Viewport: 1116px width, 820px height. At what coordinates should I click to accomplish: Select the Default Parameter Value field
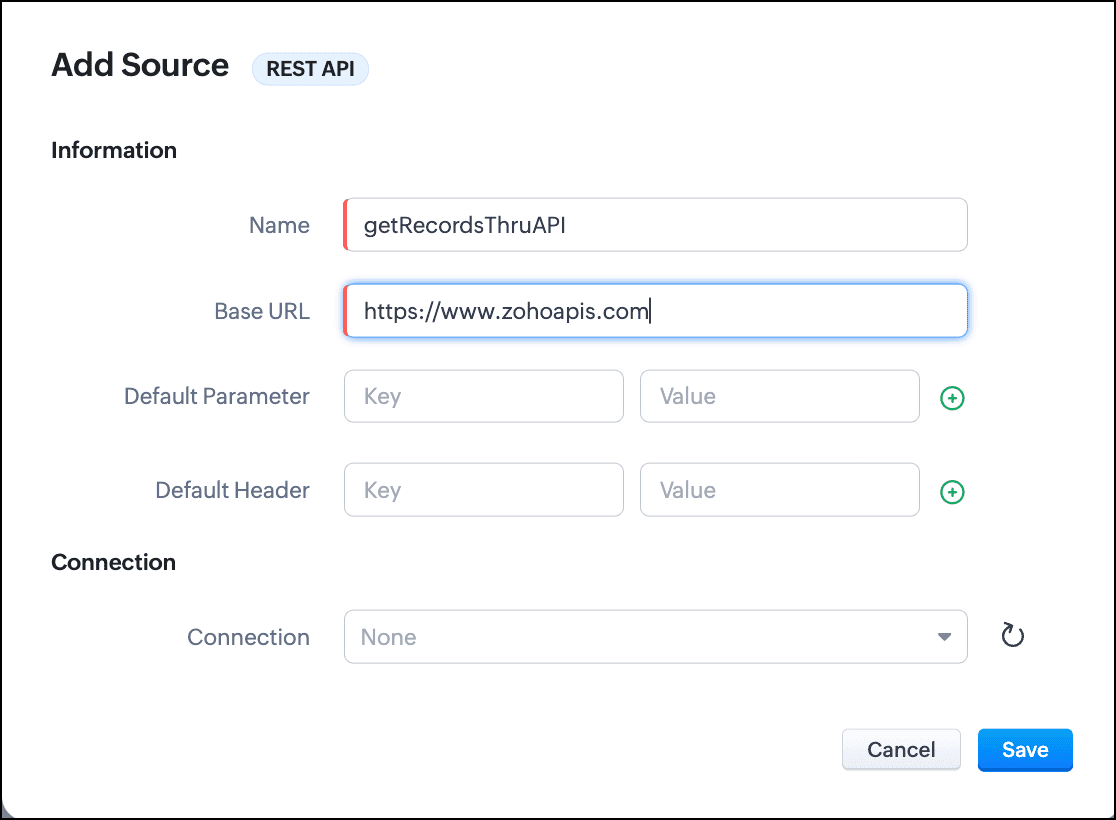pyautogui.click(x=780, y=396)
